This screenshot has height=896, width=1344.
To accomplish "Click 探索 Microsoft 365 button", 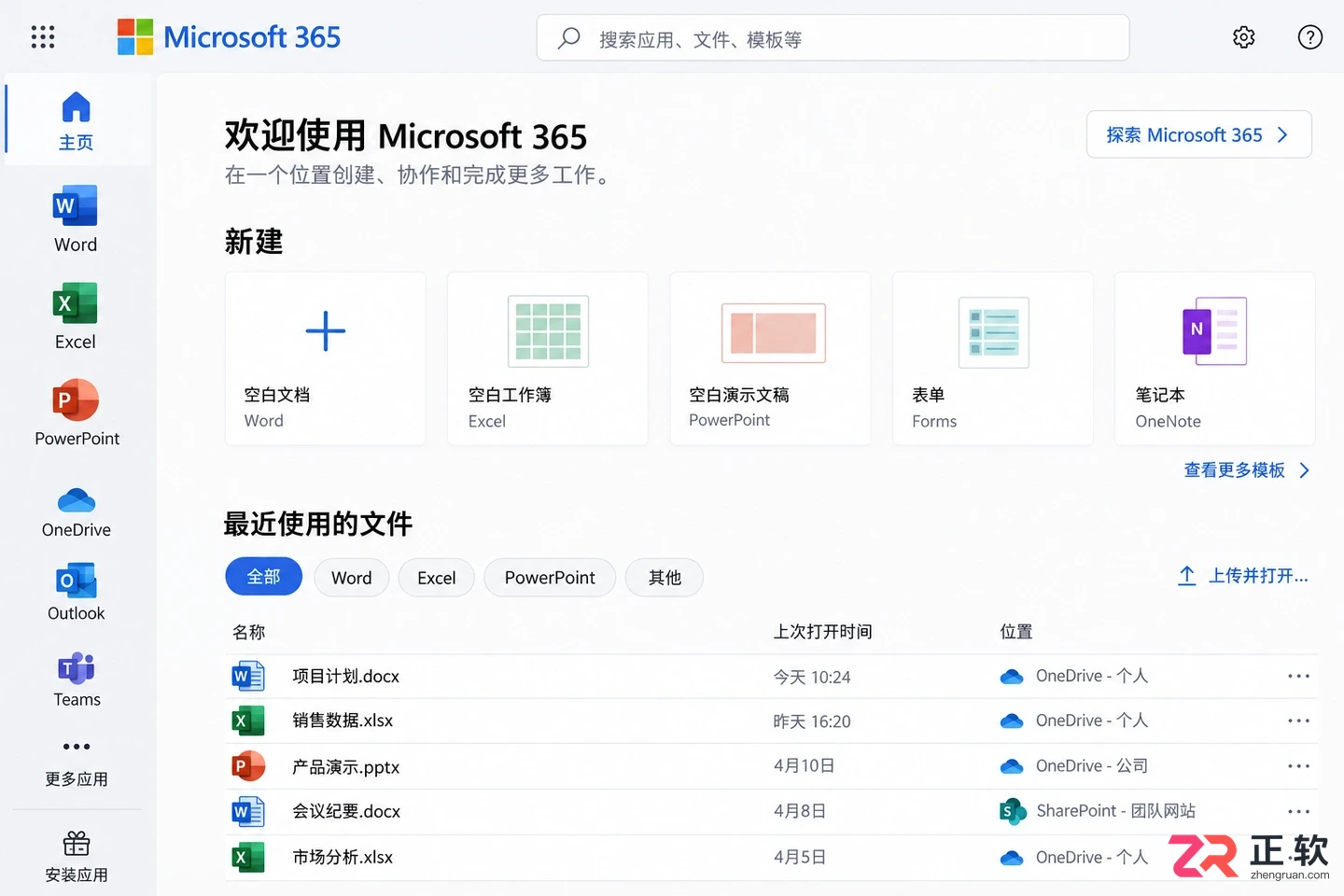I will tap(1198, 134).
